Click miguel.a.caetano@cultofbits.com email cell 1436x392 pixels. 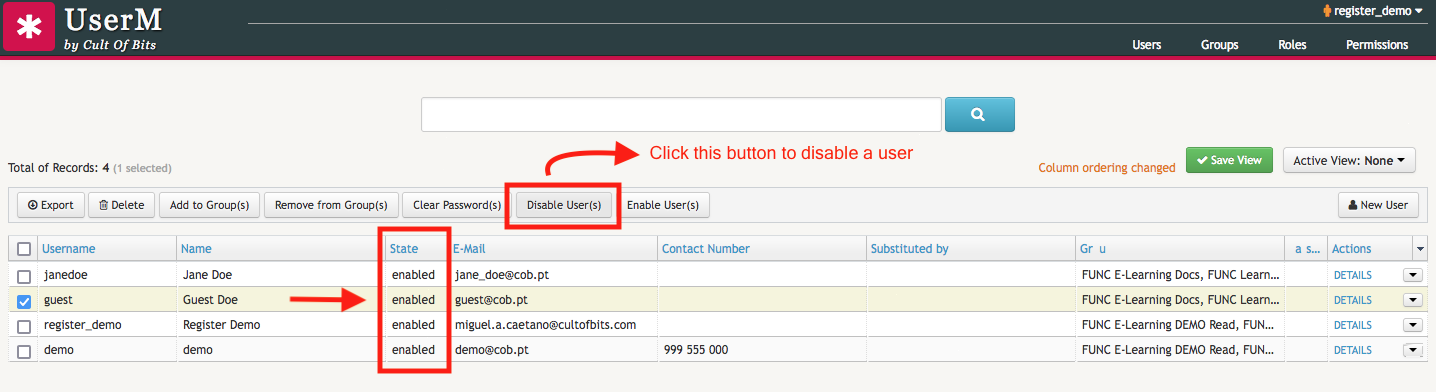coord(545,326)
